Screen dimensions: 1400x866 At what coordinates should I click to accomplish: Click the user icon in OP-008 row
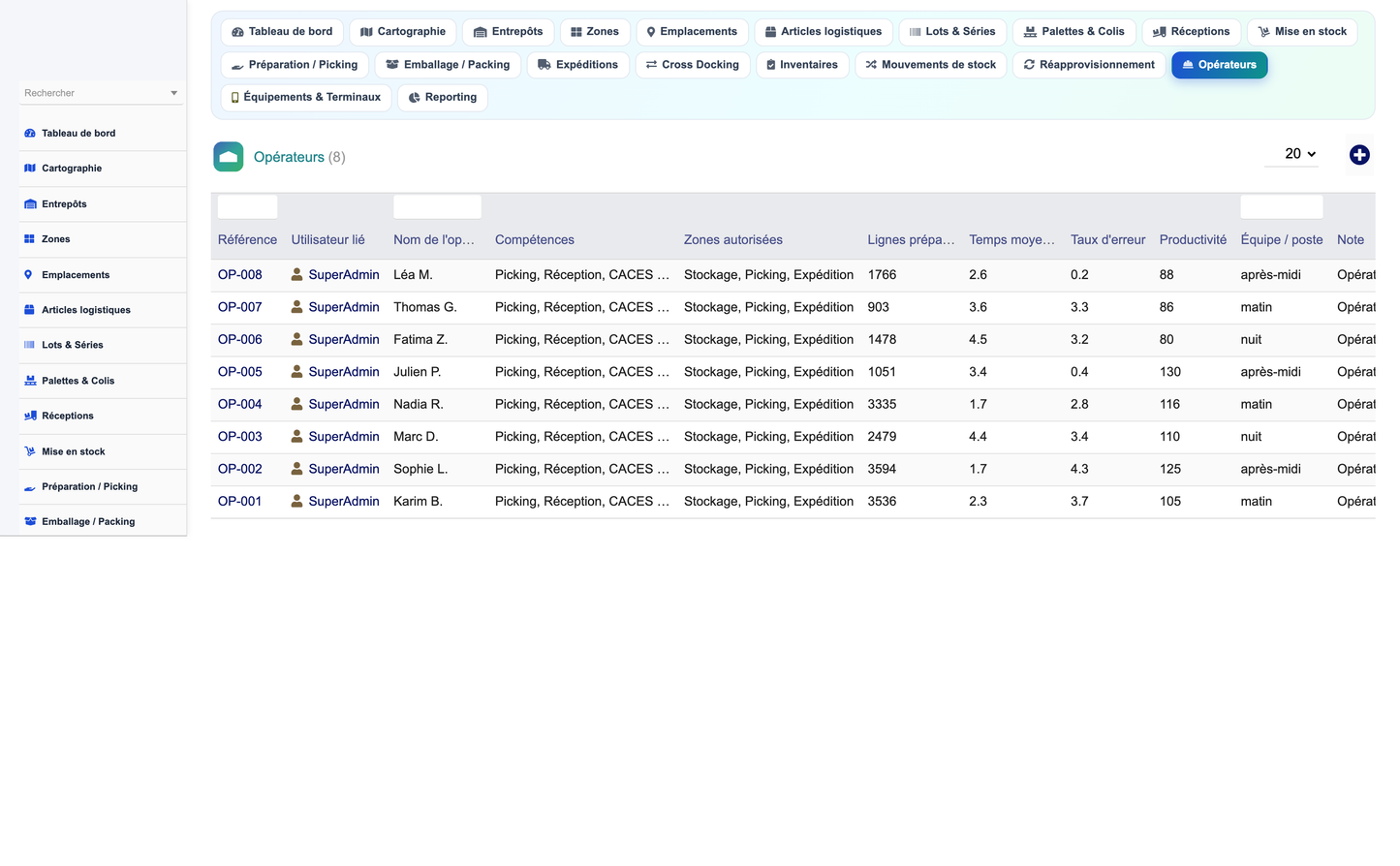pos(297,275)
